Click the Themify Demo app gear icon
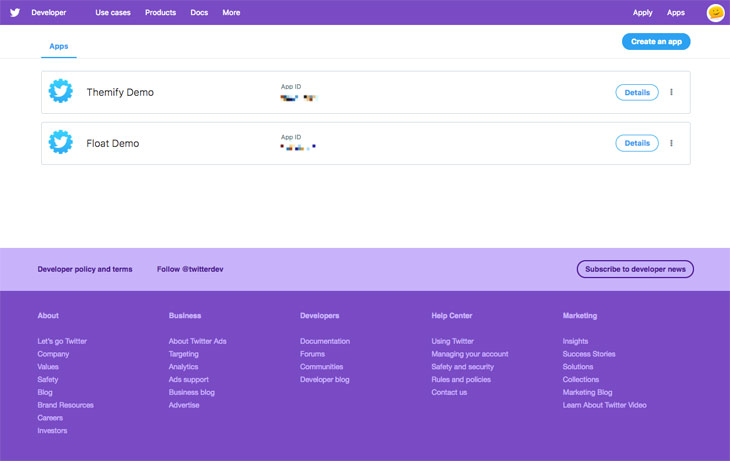 pyautogui.click(x=61, y=91)
